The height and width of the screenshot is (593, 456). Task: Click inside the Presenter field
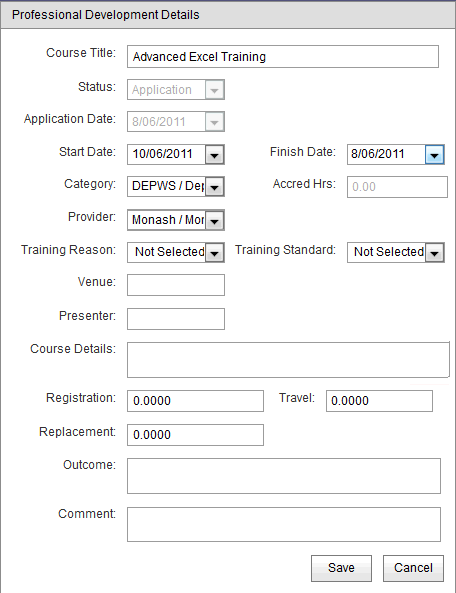pyautogui.click(x=176, y=319)
